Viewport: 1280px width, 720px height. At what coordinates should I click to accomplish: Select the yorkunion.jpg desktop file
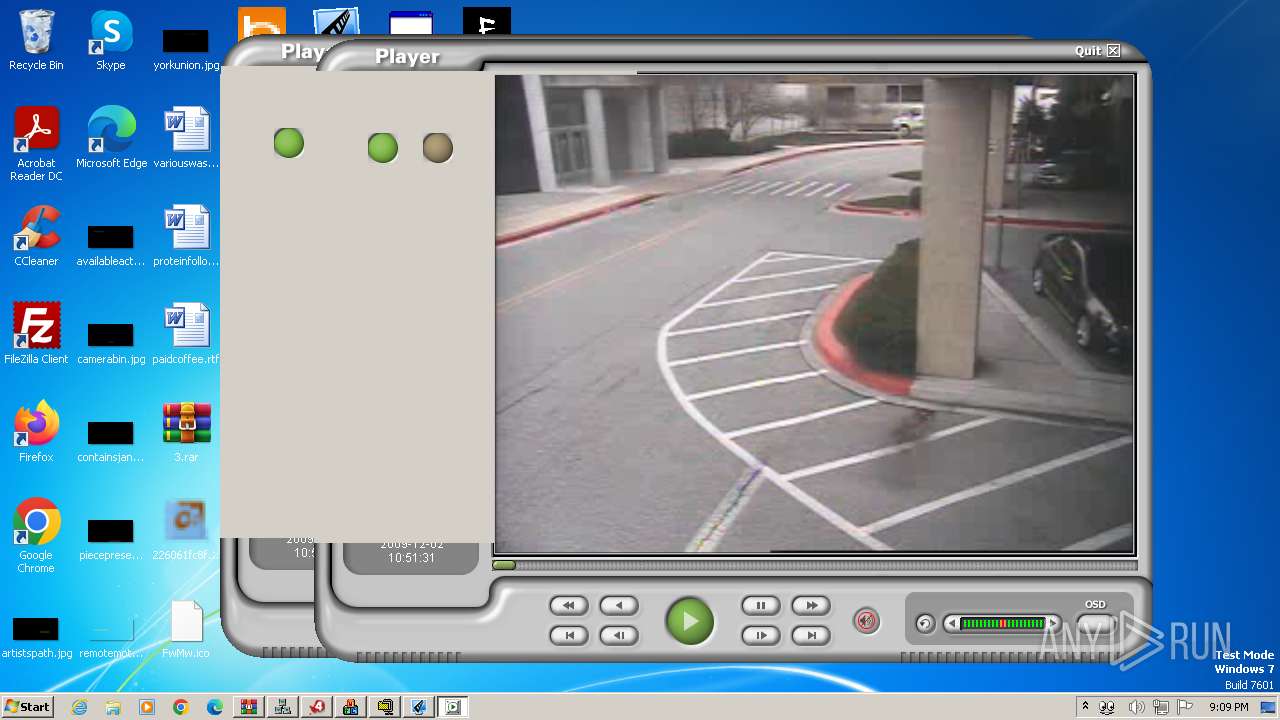coord(186,50)
